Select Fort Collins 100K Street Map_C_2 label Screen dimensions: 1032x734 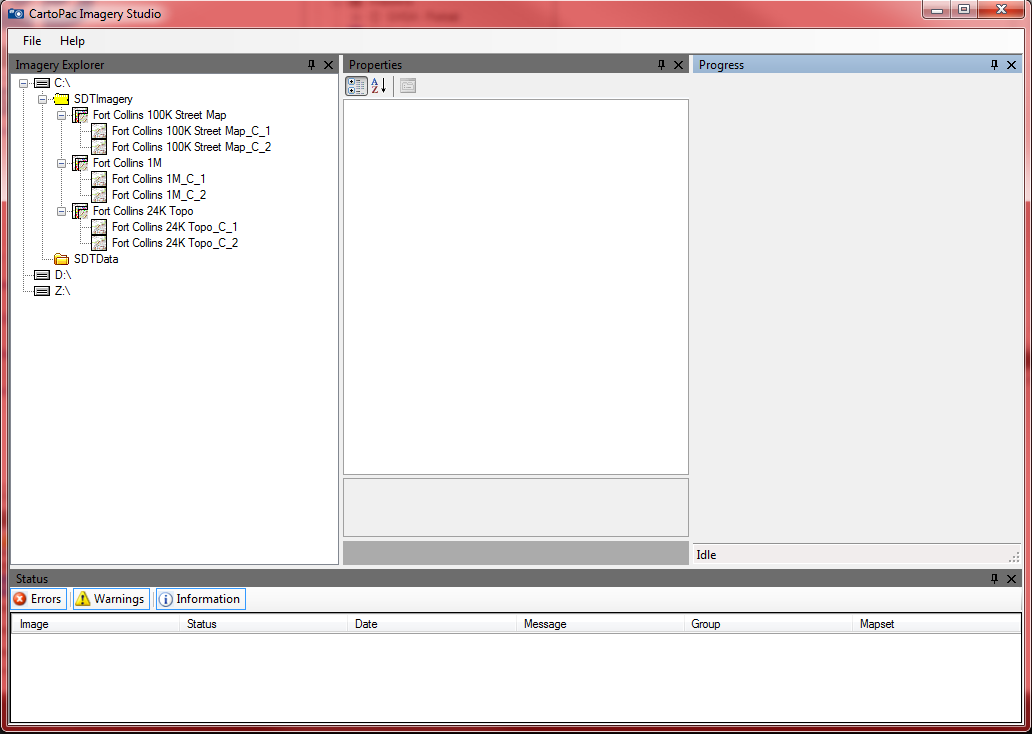tap(191, 147)
